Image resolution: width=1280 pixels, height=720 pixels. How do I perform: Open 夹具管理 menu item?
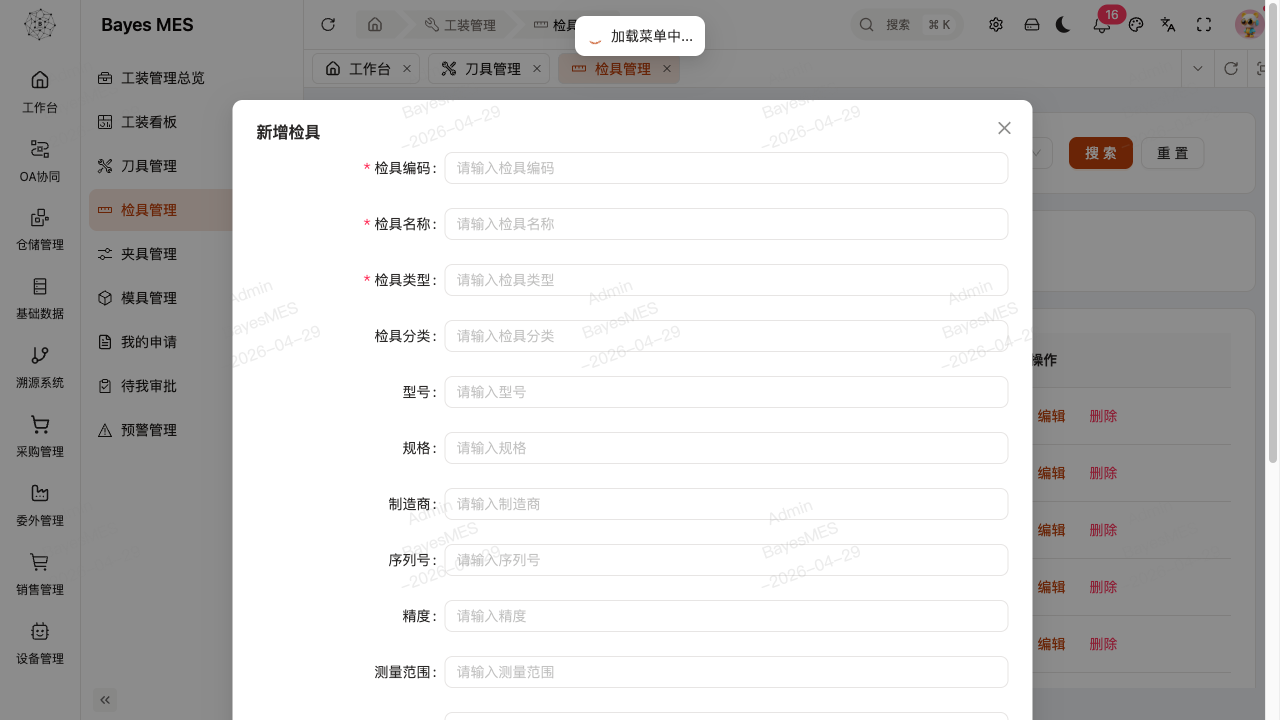[x=162, y=254]
